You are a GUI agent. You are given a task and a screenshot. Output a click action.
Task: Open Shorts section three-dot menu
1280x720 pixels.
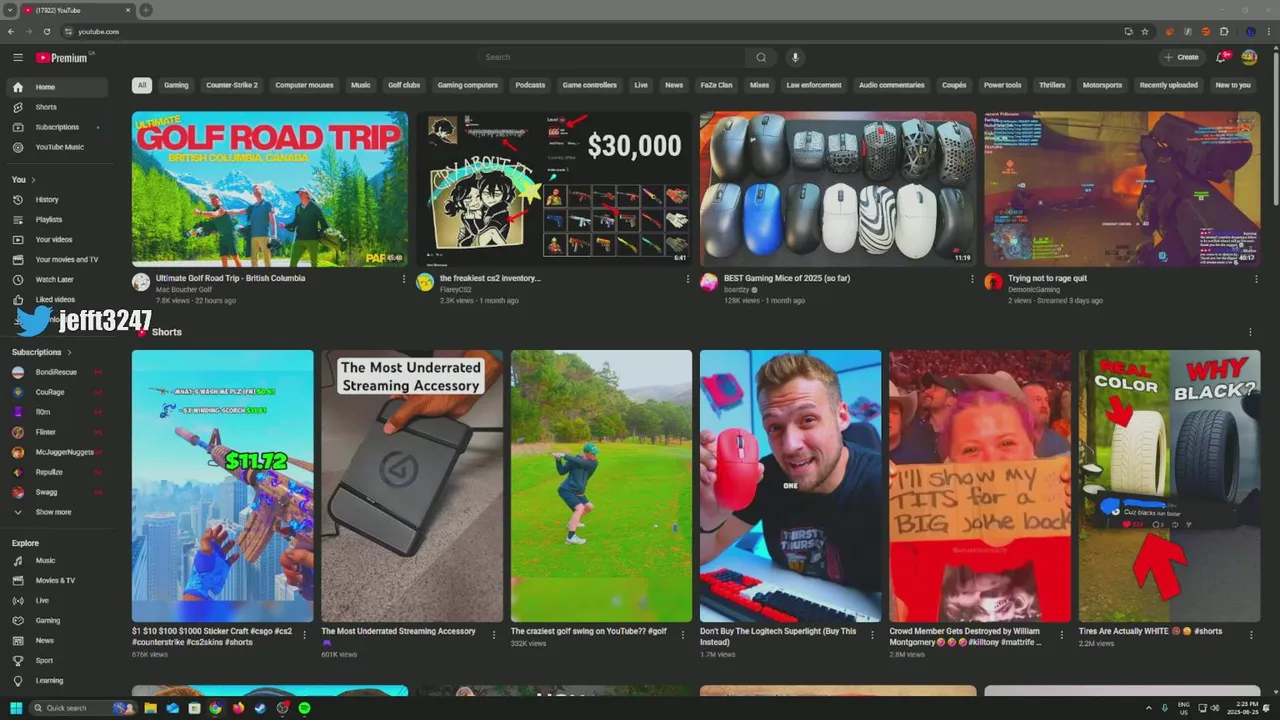click(x=1250, y=332)
